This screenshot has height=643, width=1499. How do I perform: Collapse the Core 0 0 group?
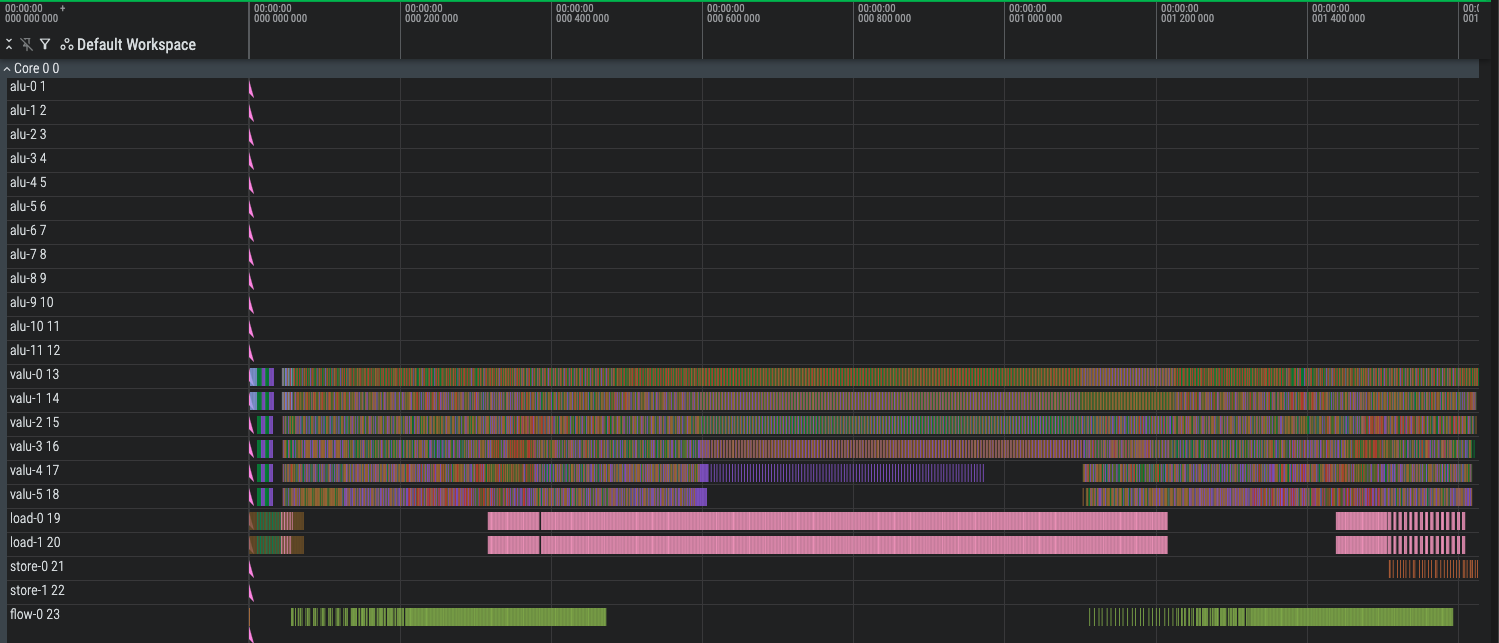point(8,68)
